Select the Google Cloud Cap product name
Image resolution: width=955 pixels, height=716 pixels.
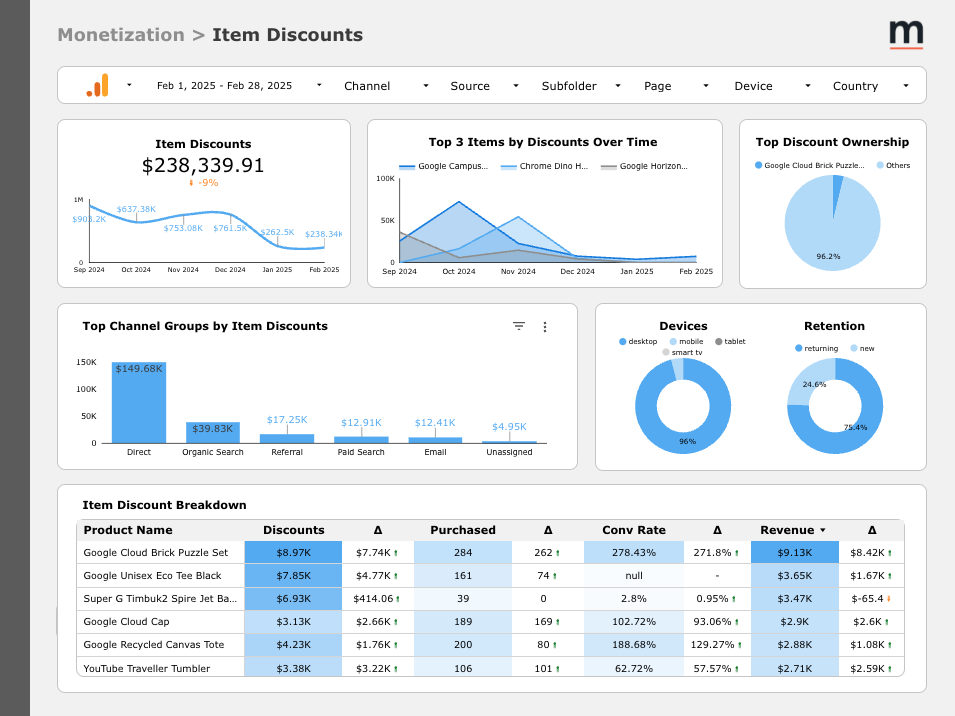click(126, 622)
